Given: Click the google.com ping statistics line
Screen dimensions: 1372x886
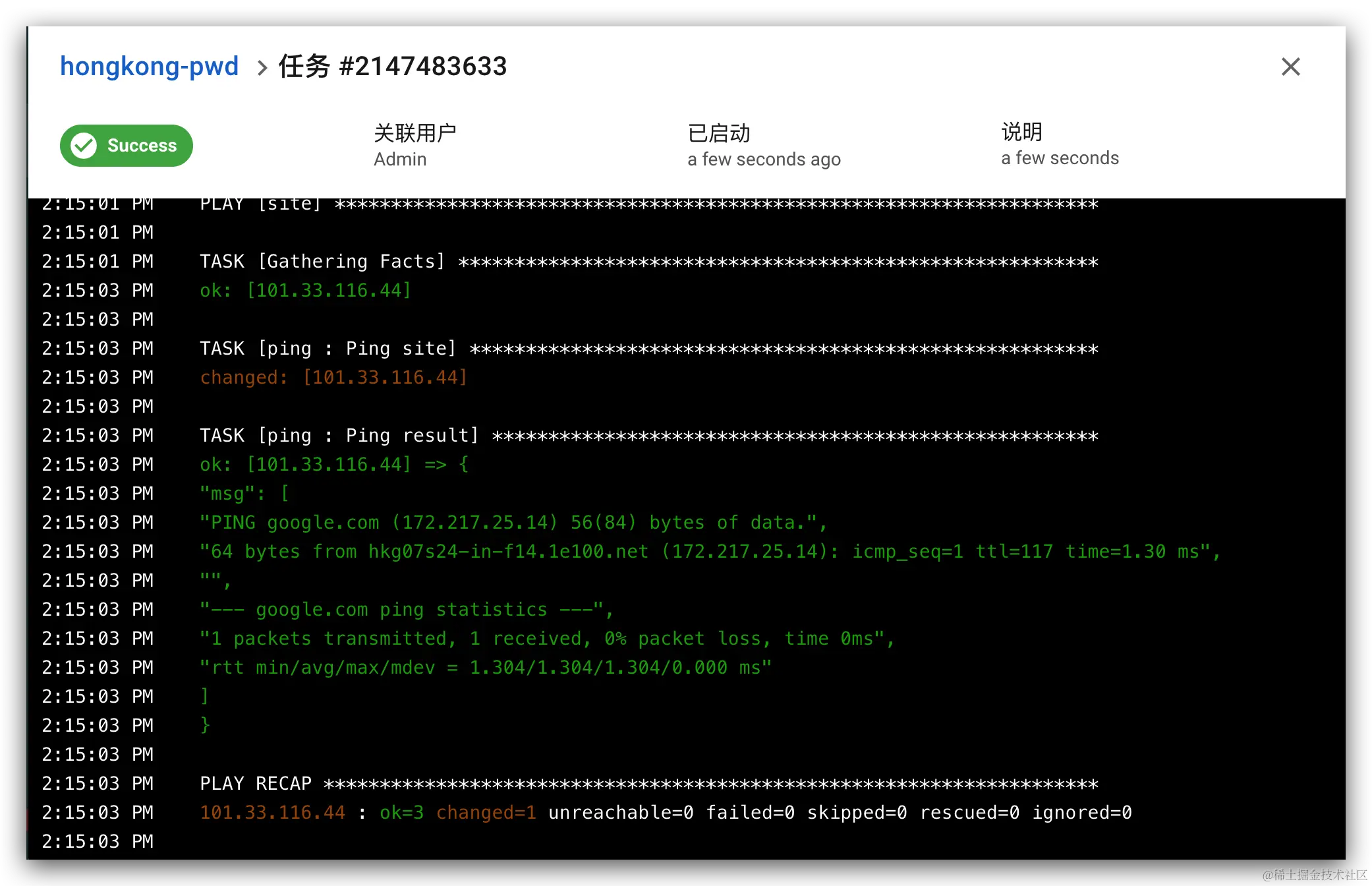Looking at the screenshot, I should 406,610.
